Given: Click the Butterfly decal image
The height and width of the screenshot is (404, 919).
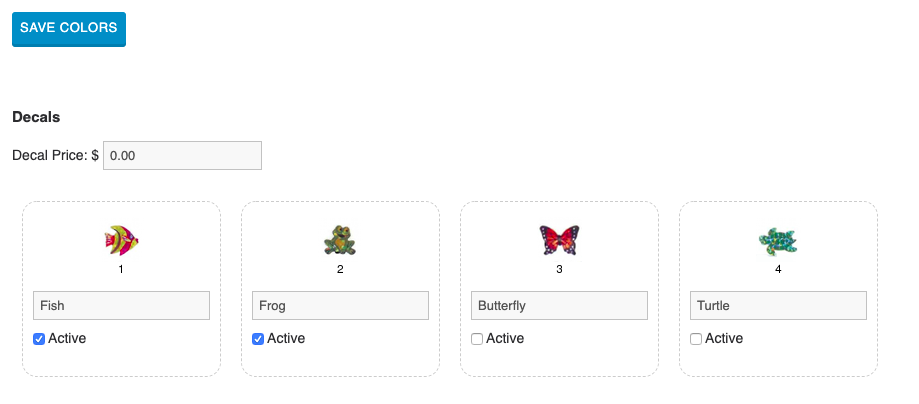Looking at the screenshot, I should pos(559,240).
